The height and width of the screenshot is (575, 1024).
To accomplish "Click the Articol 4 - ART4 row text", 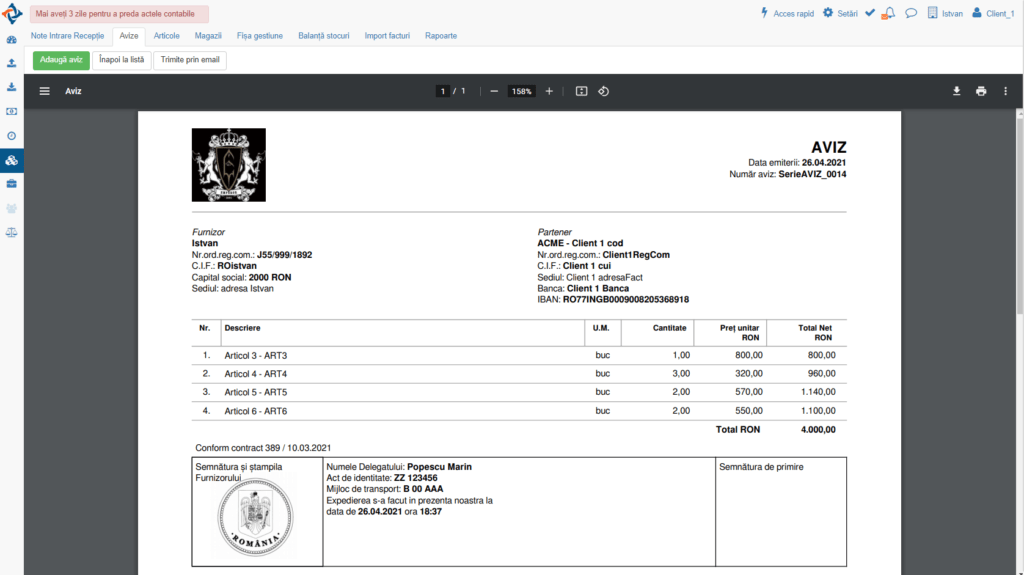I will (x=255, y=374).
